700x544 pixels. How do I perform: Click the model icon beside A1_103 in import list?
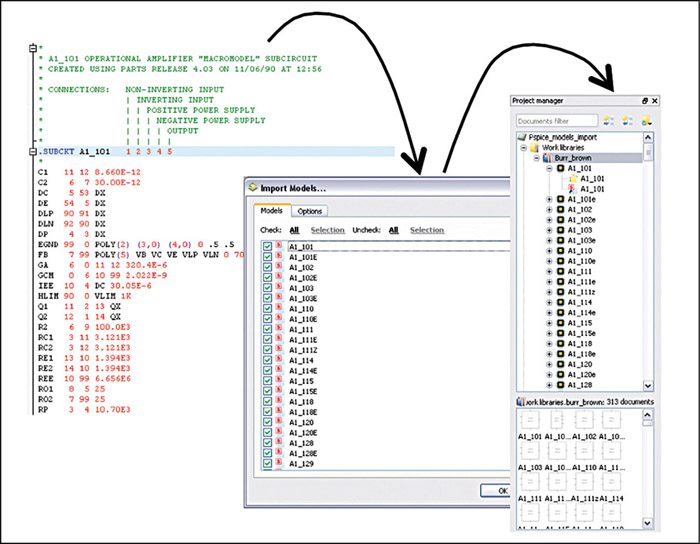coord(279,287)
